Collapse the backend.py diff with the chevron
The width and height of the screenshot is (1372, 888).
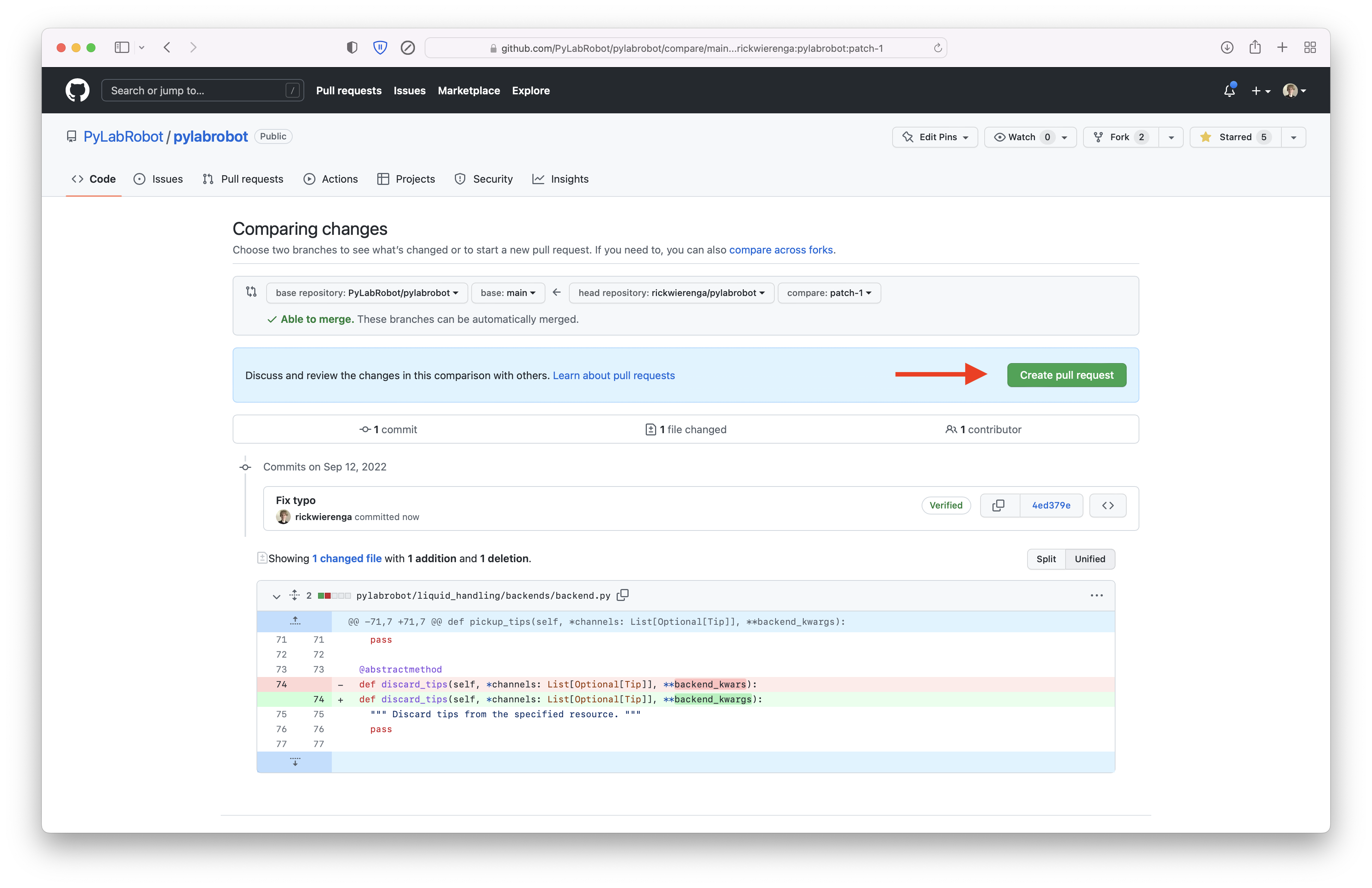(276, 596)
